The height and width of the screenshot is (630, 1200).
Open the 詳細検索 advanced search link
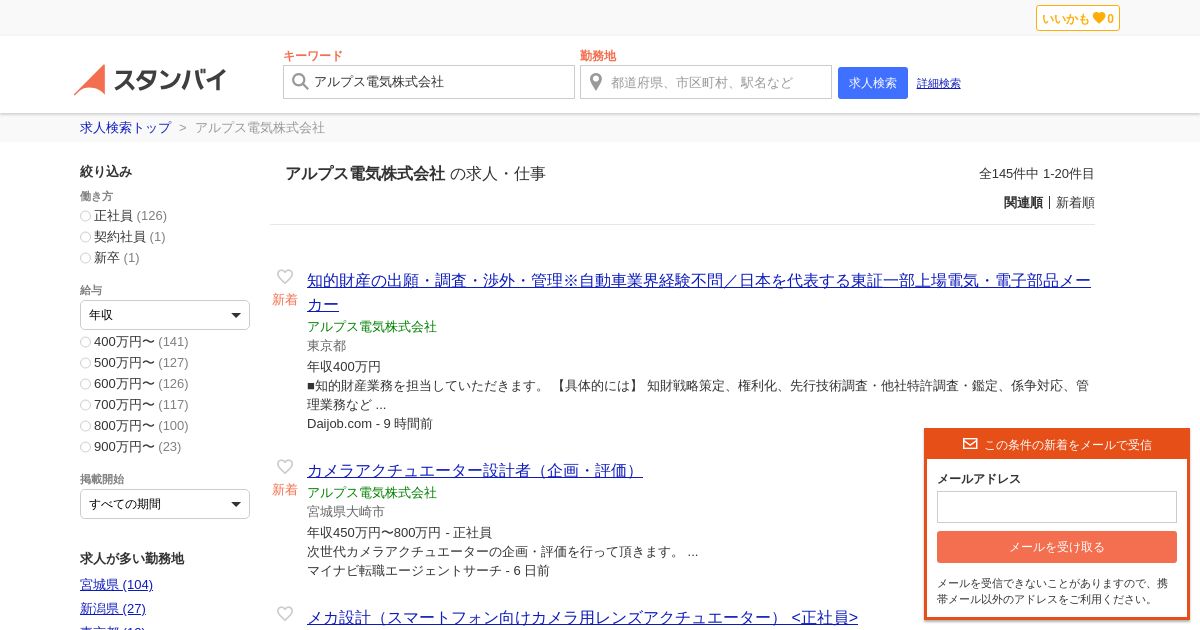(x=939, y=83)
